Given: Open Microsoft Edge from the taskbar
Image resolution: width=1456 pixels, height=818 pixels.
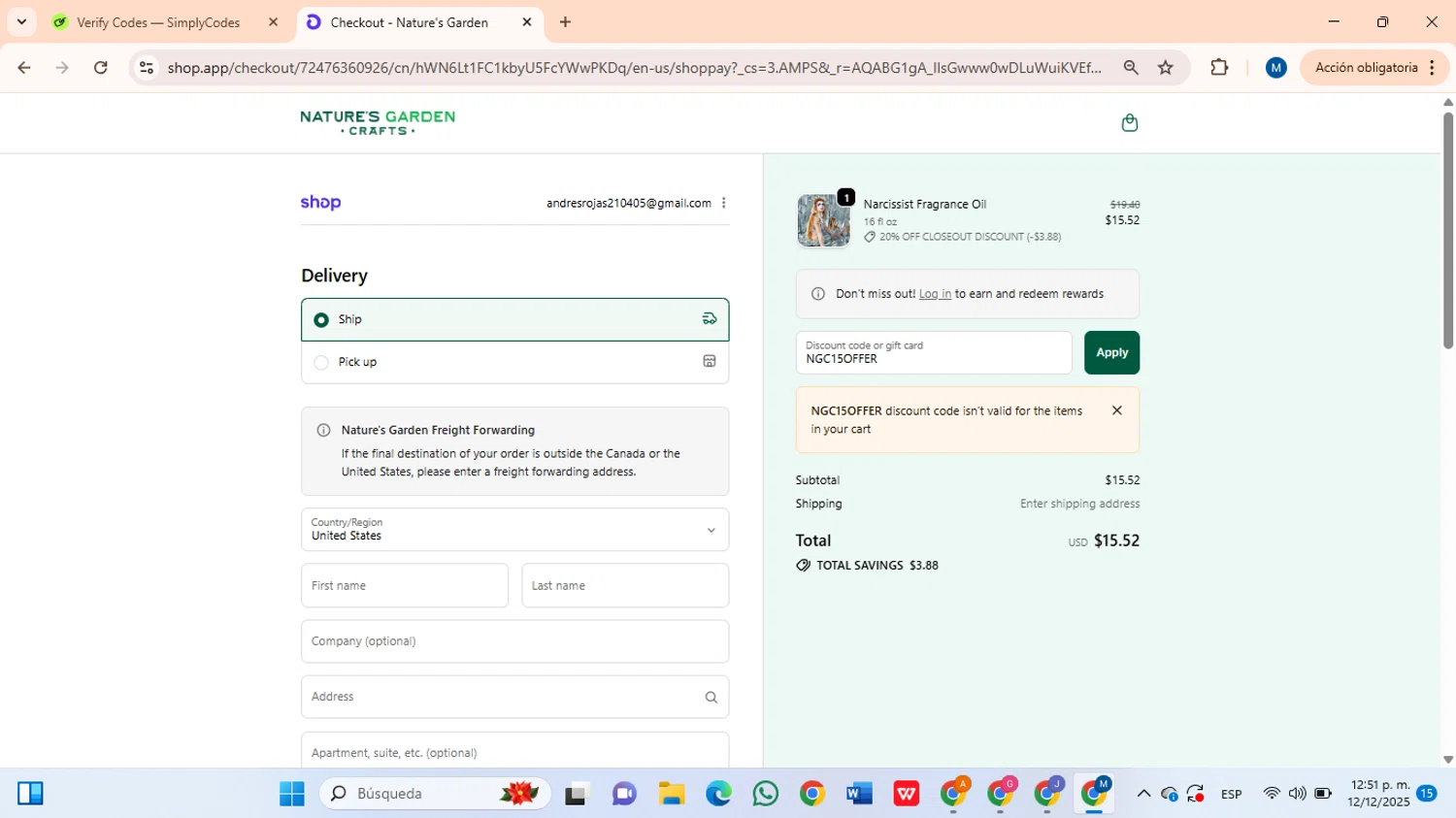Looking at the screenshot, I should pyautogui.click(x=718, y=794).
